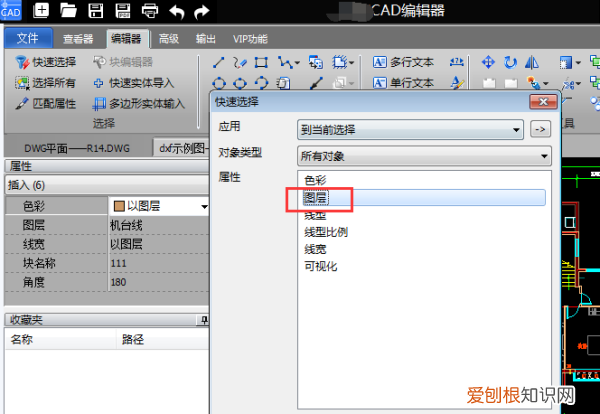Expand the blue selection box dropdown
The height and width of the screenshot is (414, 600).
578,63
